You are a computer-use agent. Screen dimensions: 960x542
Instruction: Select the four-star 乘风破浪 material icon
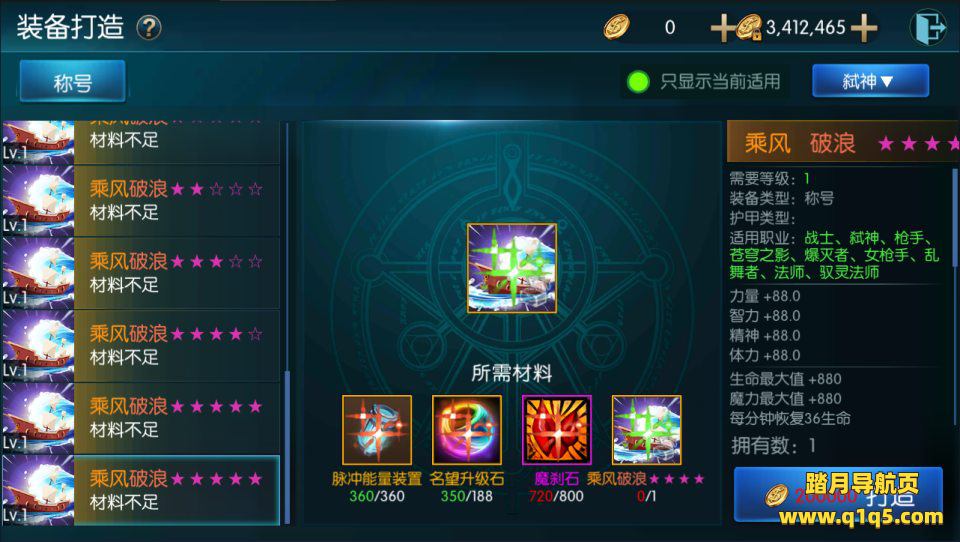tap(647, 430)
